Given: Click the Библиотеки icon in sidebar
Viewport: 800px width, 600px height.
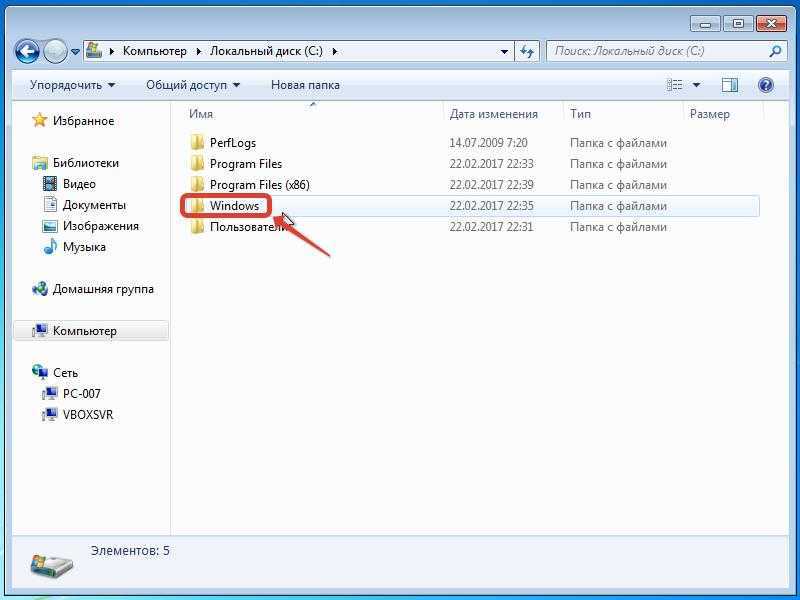Looking at the screenshot, I should tap(39, 163).
